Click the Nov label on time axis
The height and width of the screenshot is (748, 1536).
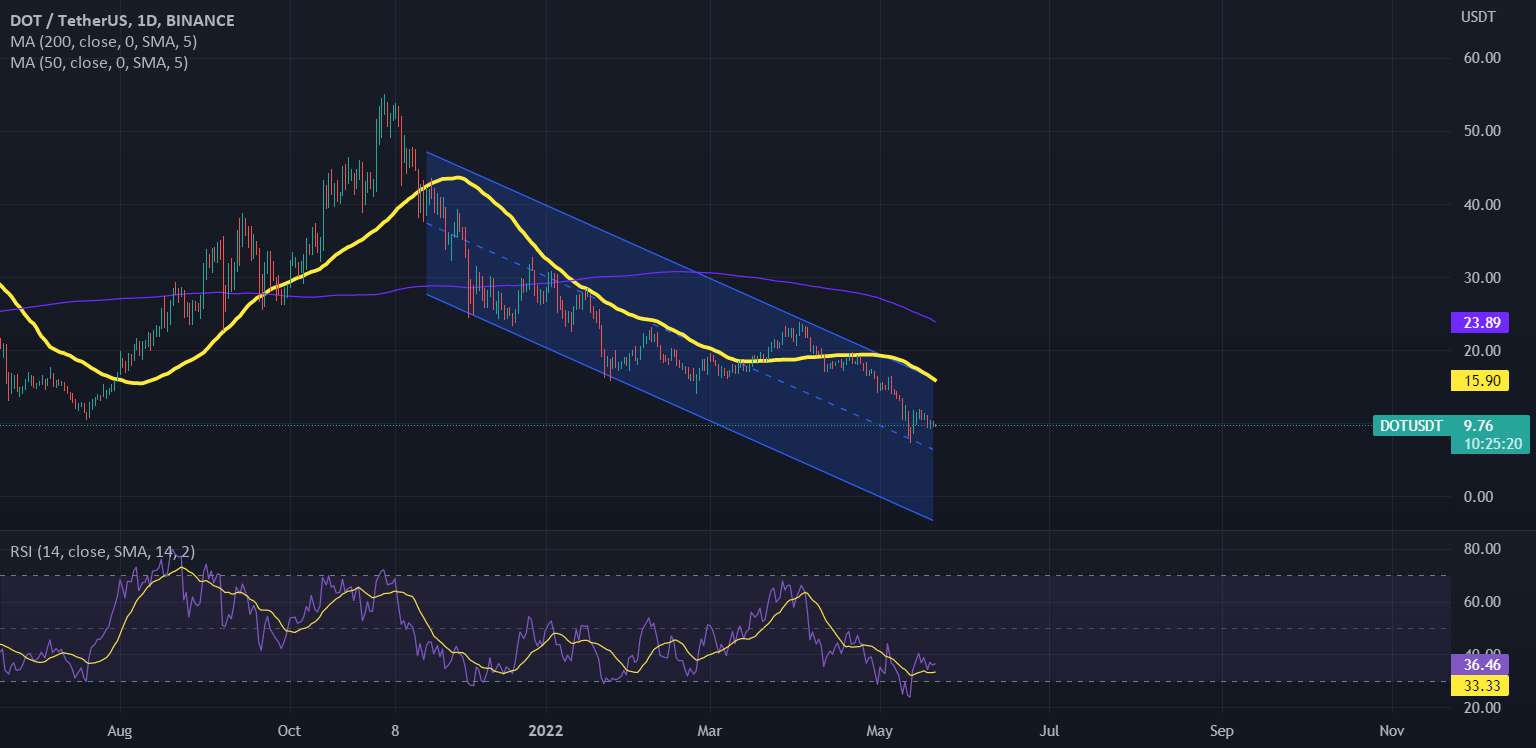click(1390, 731)
